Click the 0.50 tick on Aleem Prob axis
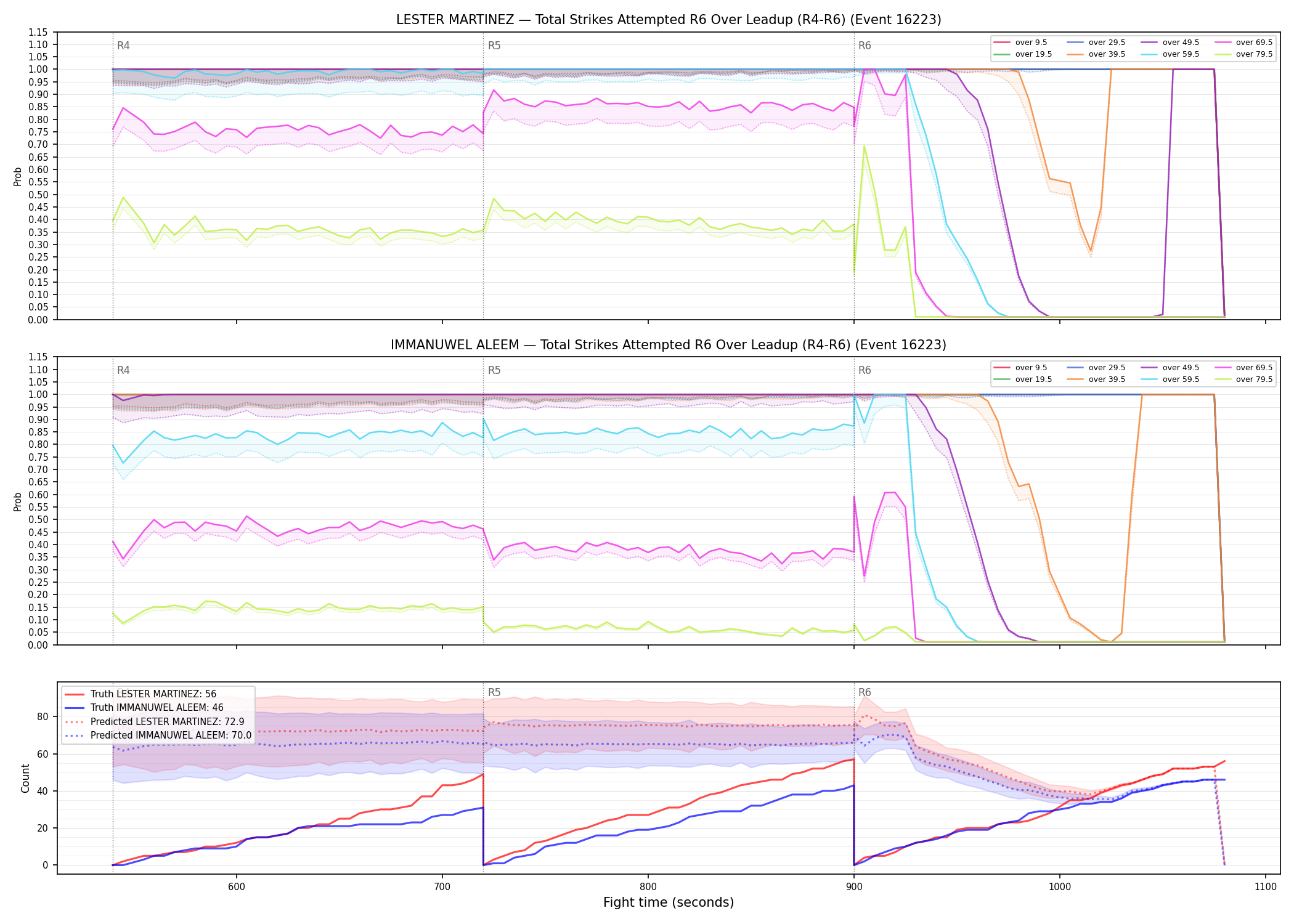This screenshot has width=1294, height=924. tap(38, 520)
